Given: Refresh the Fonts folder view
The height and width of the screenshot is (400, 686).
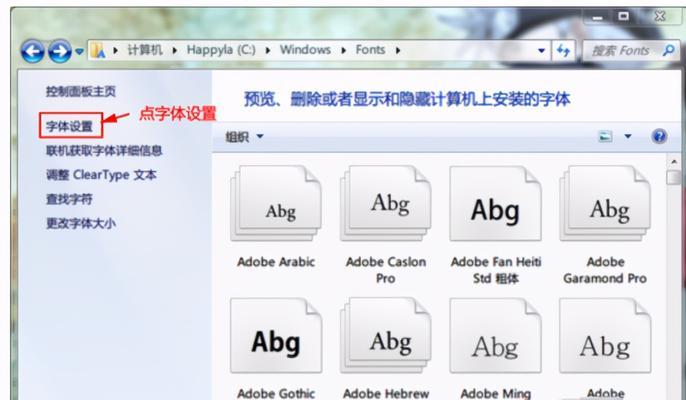Looking at the screenshot, I should pos(564,51).
